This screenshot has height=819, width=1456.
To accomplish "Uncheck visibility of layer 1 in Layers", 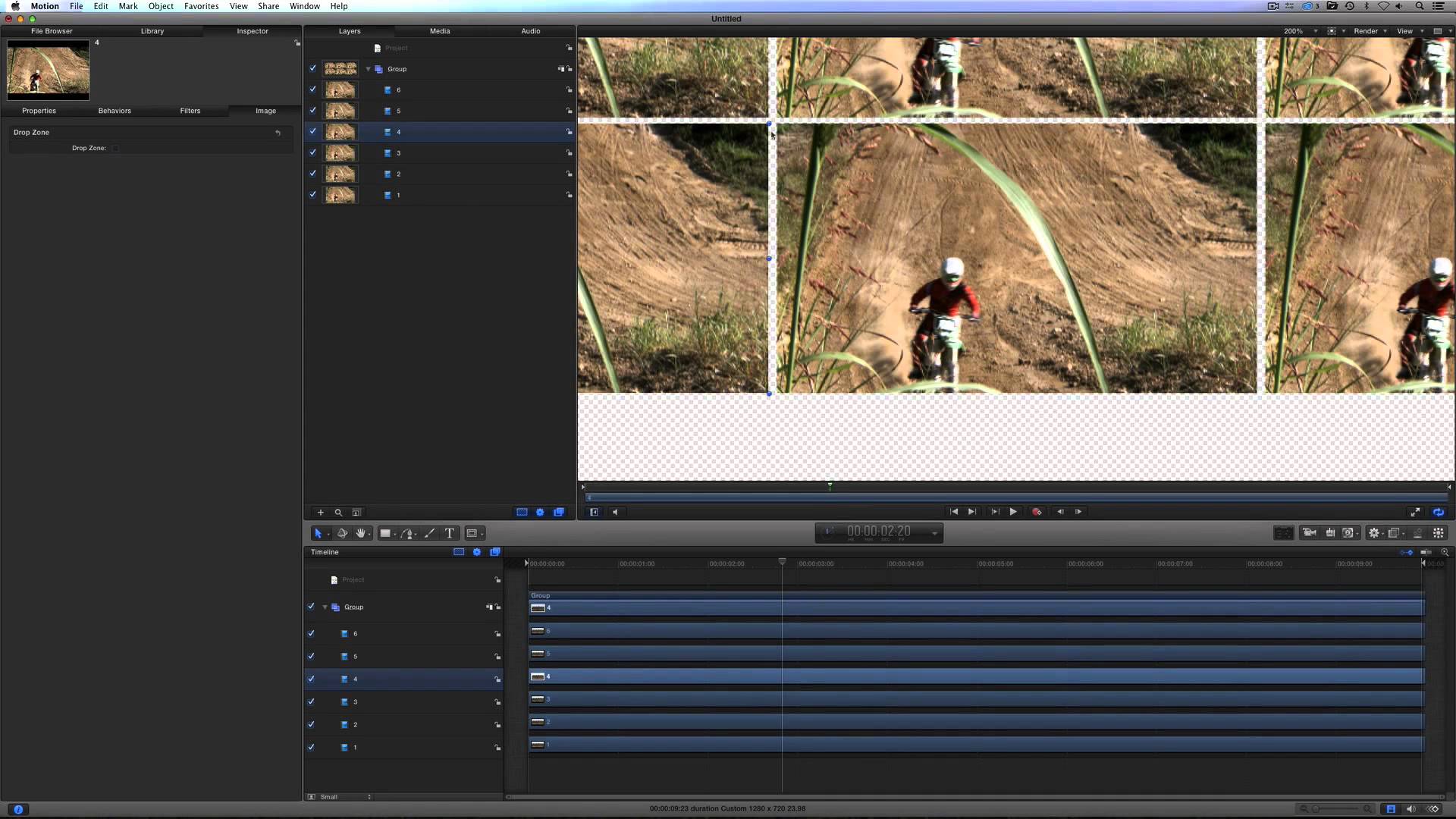I will (x=312, y=195).
